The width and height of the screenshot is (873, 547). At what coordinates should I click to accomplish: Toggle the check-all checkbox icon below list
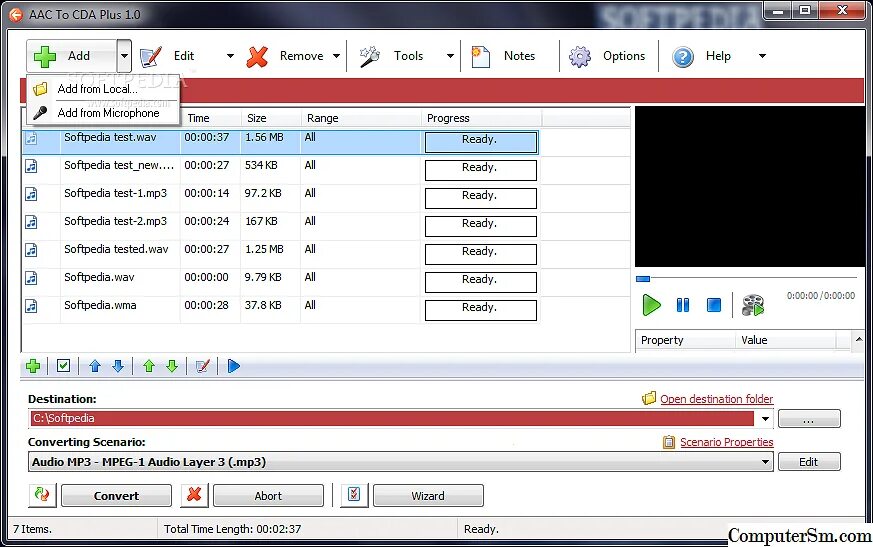(x=63, y=366)
